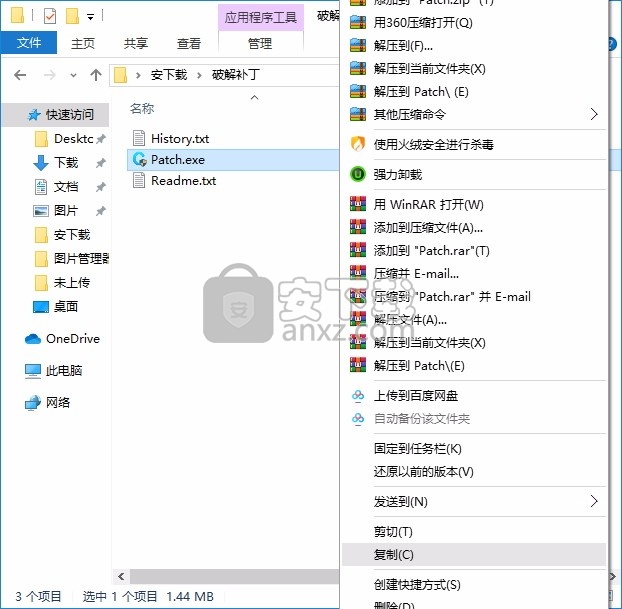This screenshot has height=609, width=622.
Task: Click the 360 zip icon beside 解压到当前文件夹(X) at top
Action: coord(358,68)
